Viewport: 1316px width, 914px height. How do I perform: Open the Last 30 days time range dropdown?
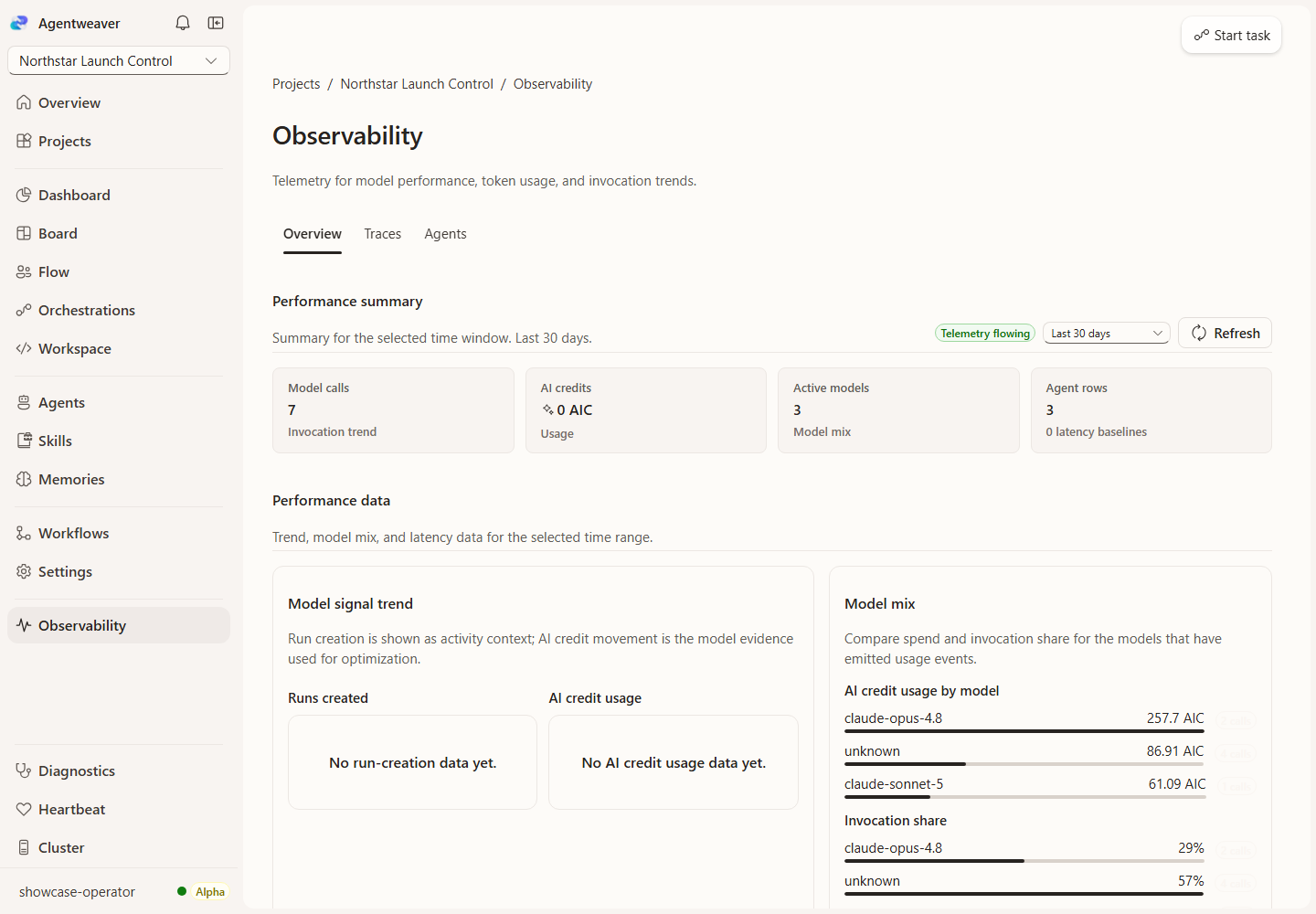pos(1107,334)
